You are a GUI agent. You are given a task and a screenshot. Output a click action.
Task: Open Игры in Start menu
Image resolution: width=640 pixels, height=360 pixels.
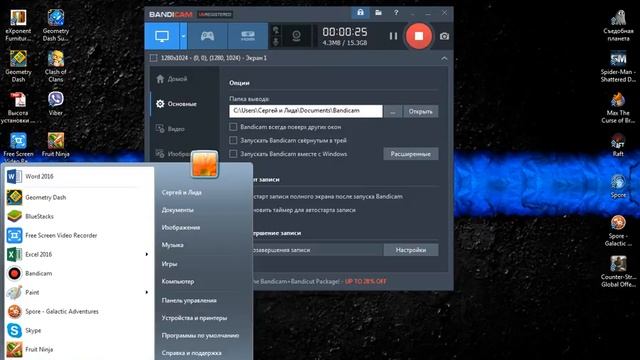[x=169, y=264]
